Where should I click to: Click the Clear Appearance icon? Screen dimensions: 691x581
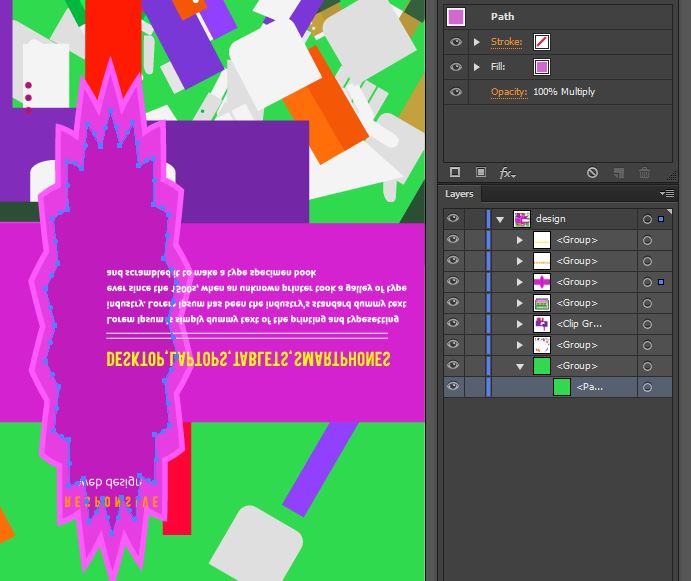(x=592, y=173)
